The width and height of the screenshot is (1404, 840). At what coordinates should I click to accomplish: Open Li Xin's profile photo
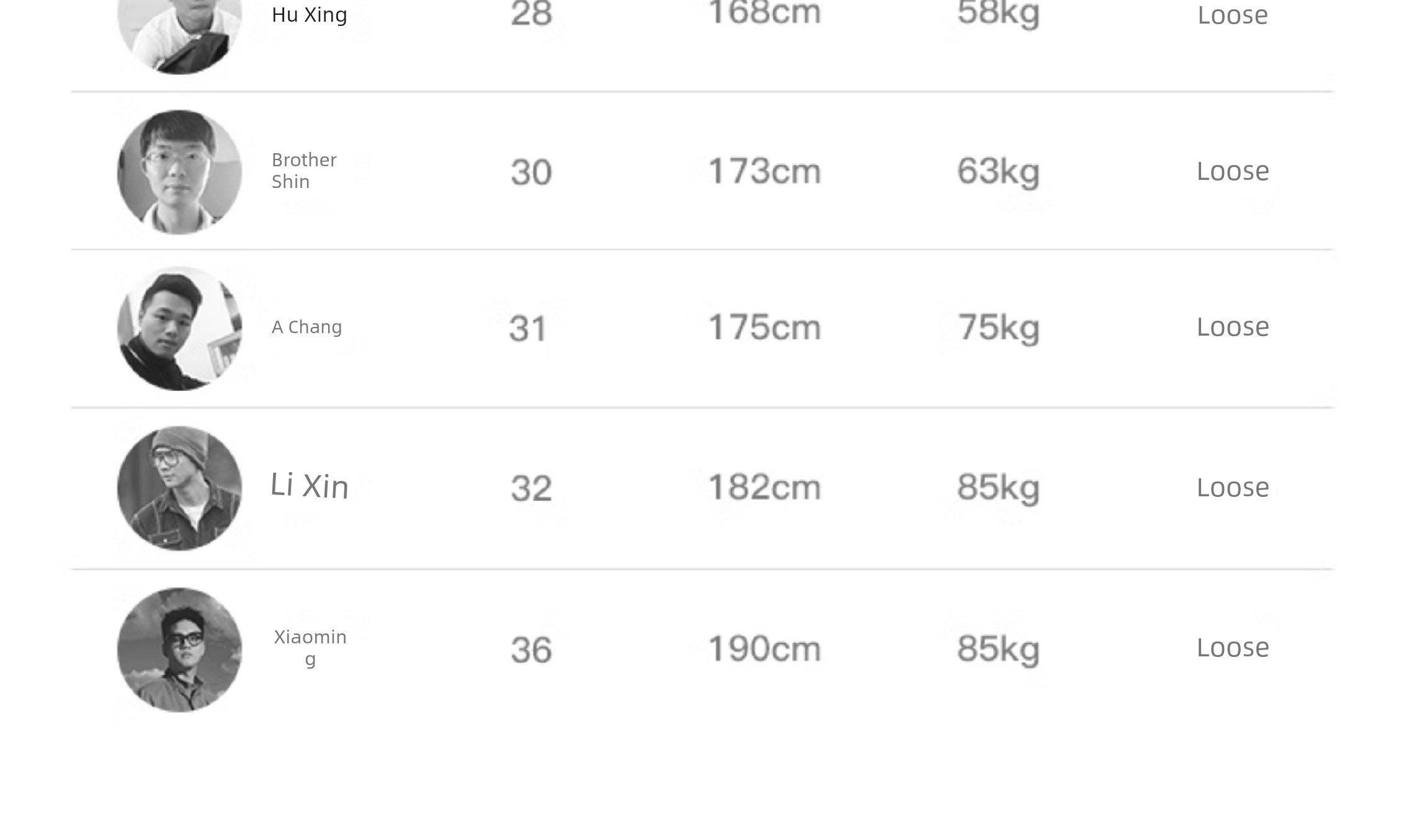click(x=179, y=488)
